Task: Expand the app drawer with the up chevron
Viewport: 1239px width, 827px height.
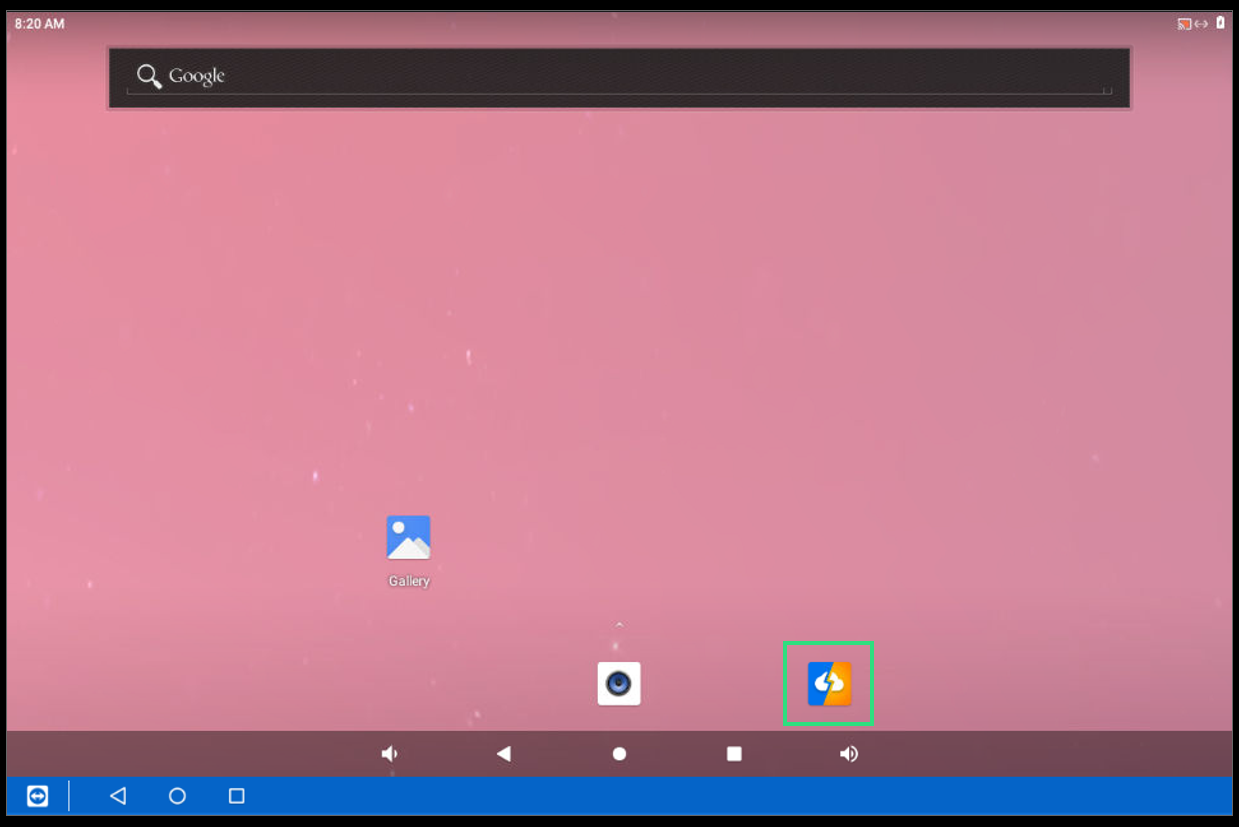Action: pos(619,626)
